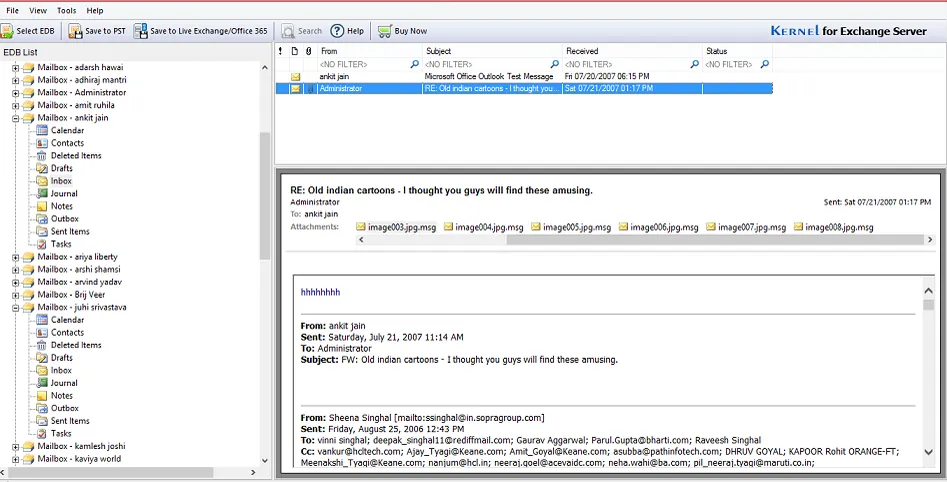Click the Search toolbar button
This screenshot has height=482, width=947.
pyautogui.click(x=301, y=31)
